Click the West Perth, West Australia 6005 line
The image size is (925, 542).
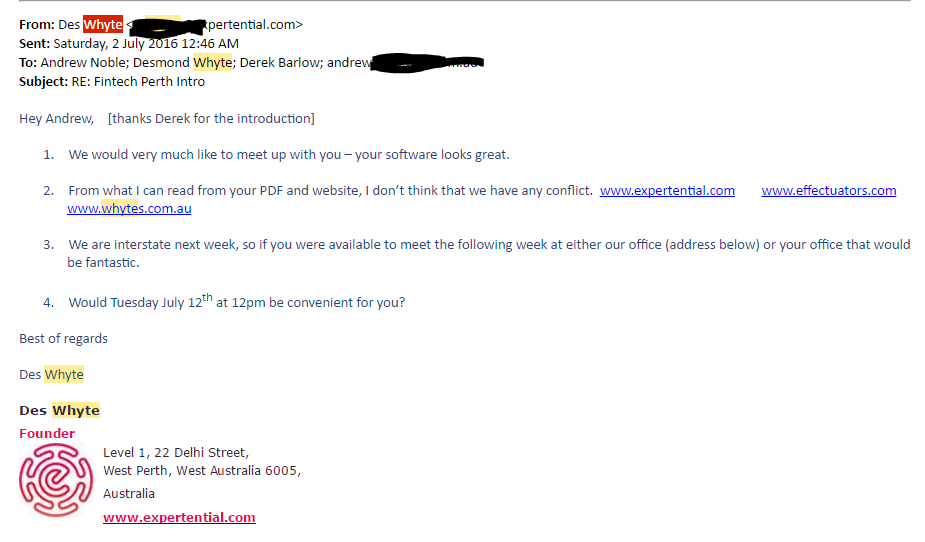[x=202, y=471]
